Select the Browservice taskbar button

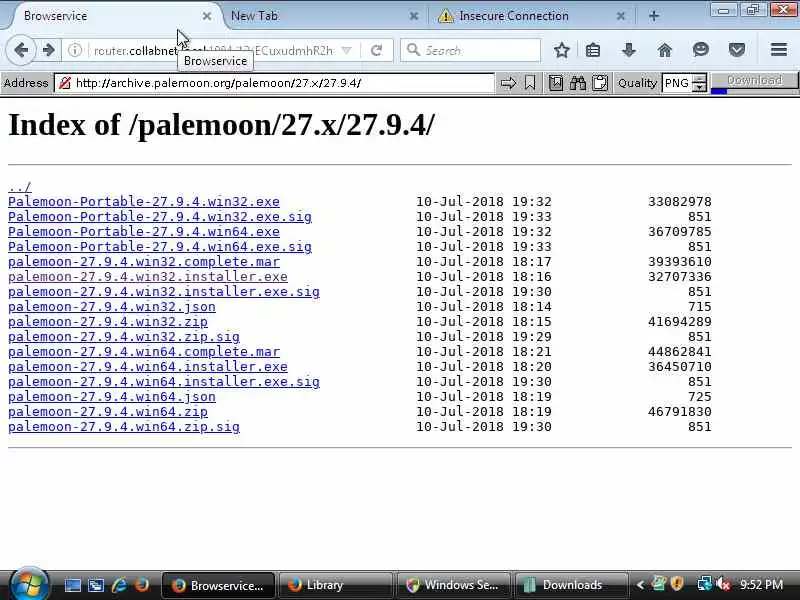coord(218,585)
